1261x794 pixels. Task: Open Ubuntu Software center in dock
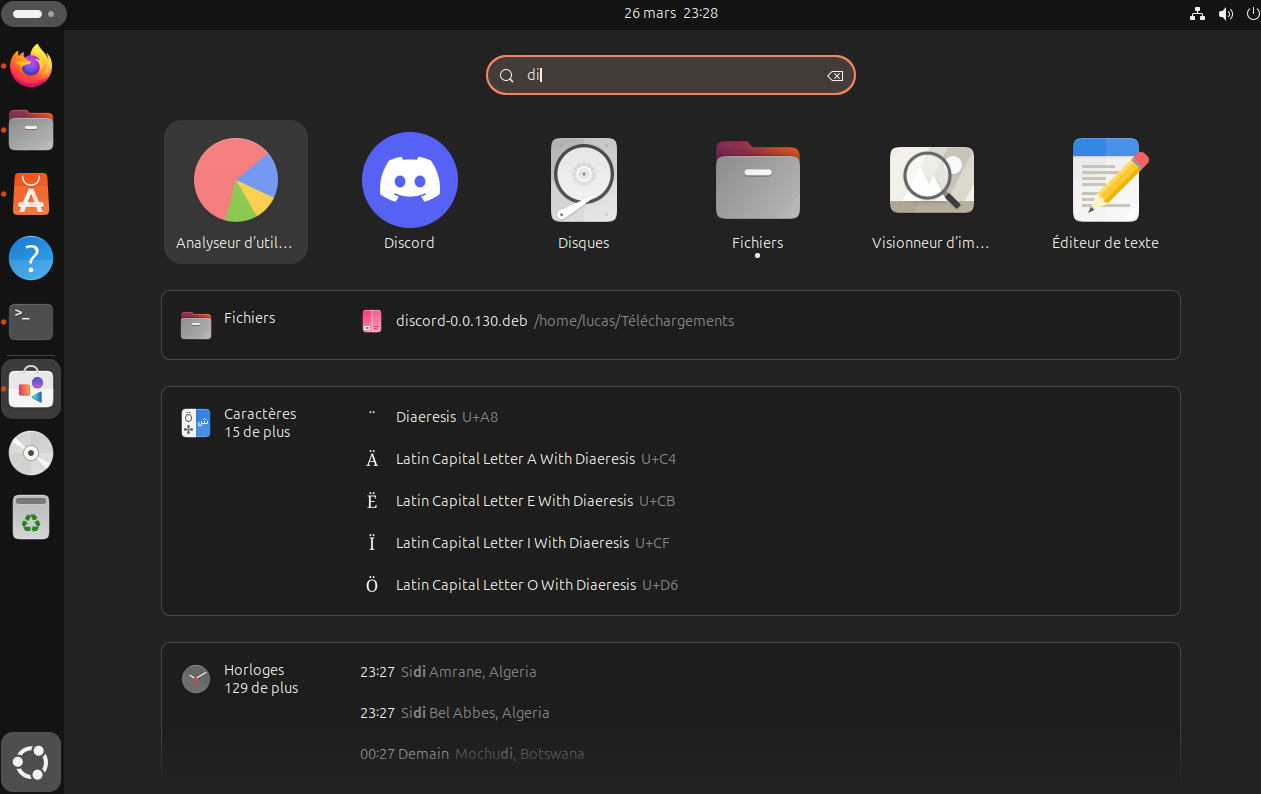point(31,194)
